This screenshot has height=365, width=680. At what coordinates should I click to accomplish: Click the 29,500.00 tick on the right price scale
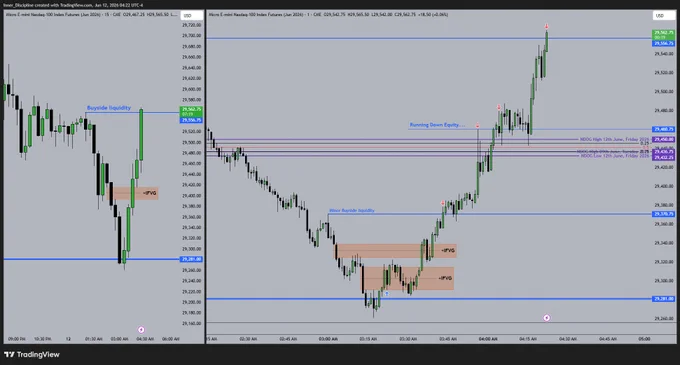point(664,91)
